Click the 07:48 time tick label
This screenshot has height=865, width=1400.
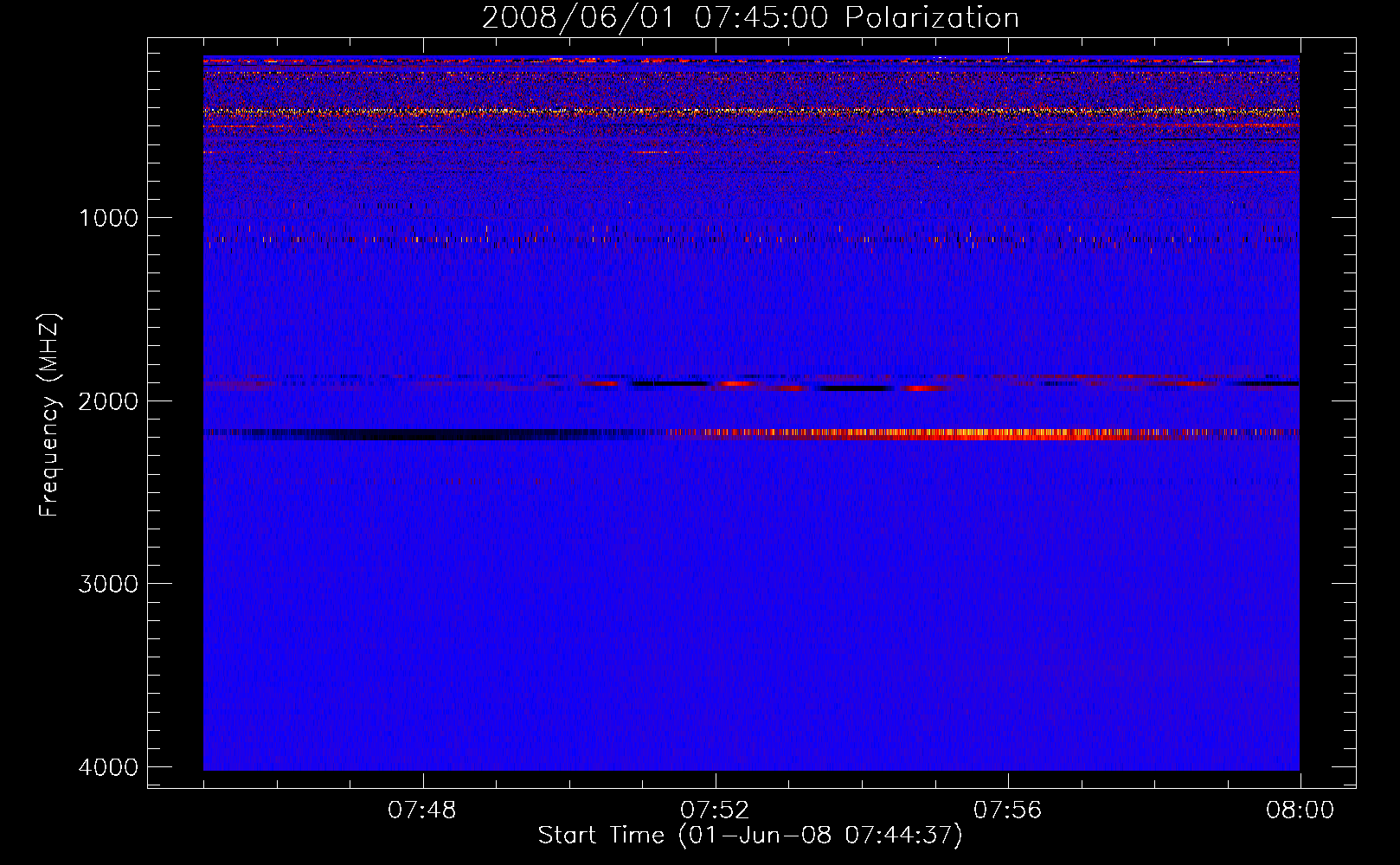pos(422,811)
